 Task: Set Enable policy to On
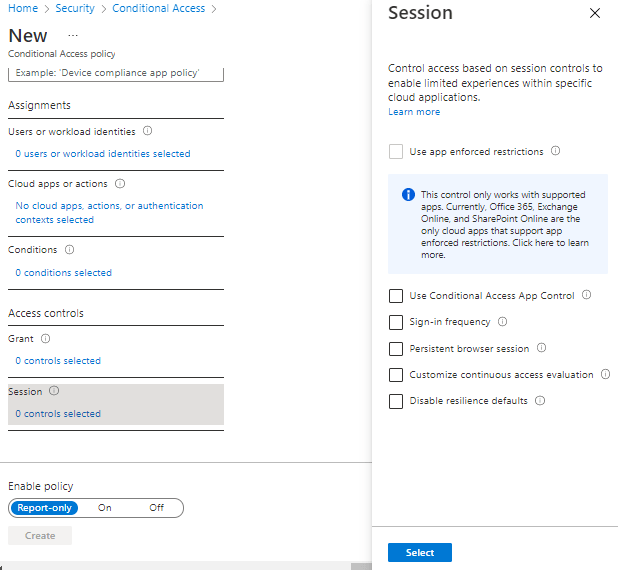point(105,508)
